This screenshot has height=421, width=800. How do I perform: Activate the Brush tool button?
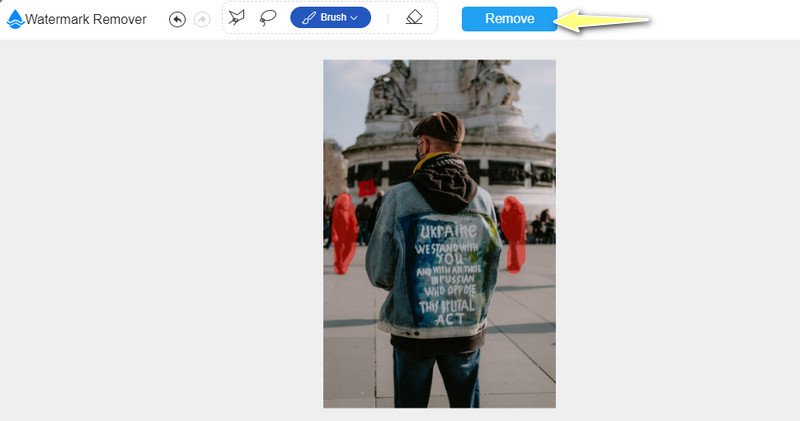click(x=330, y=18)
